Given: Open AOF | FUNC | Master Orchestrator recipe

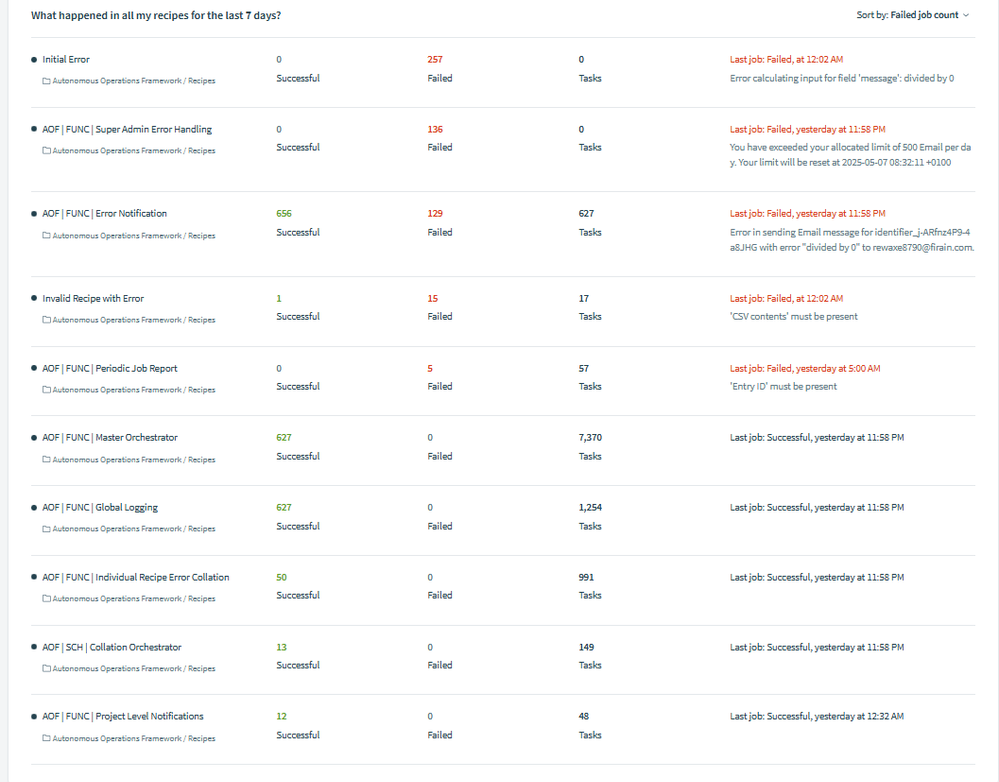Looking at the screenshot, I should [x=110, y=438].
